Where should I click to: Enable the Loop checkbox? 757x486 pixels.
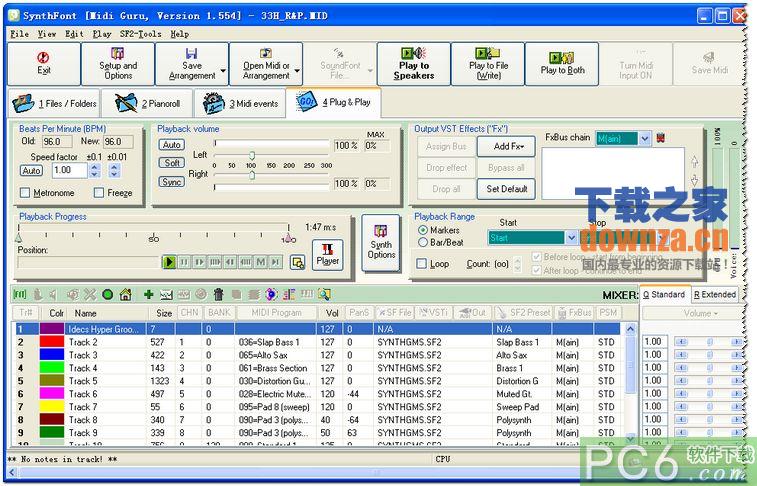pyautogui.click(x=421, y=264)
